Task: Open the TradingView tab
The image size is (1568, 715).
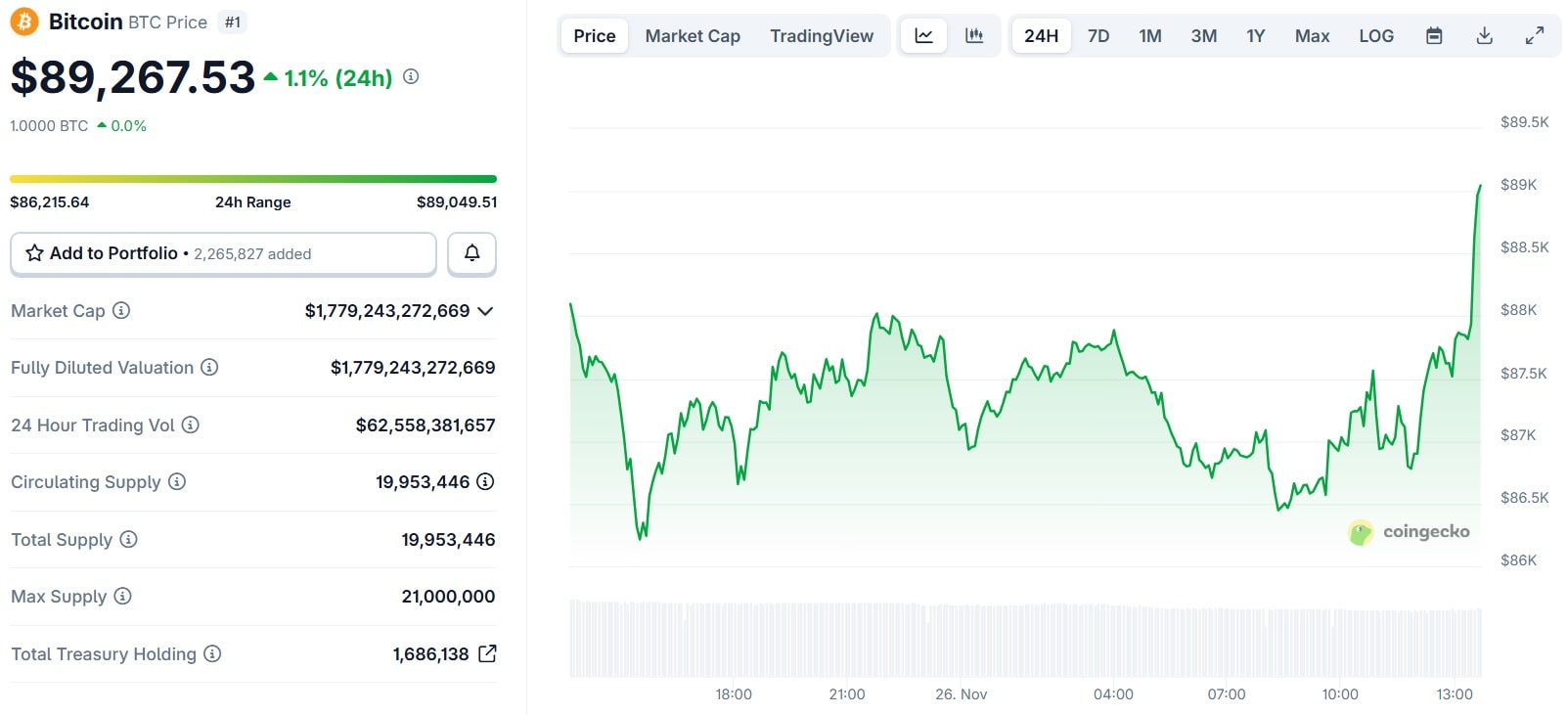Action: point(822,36)
